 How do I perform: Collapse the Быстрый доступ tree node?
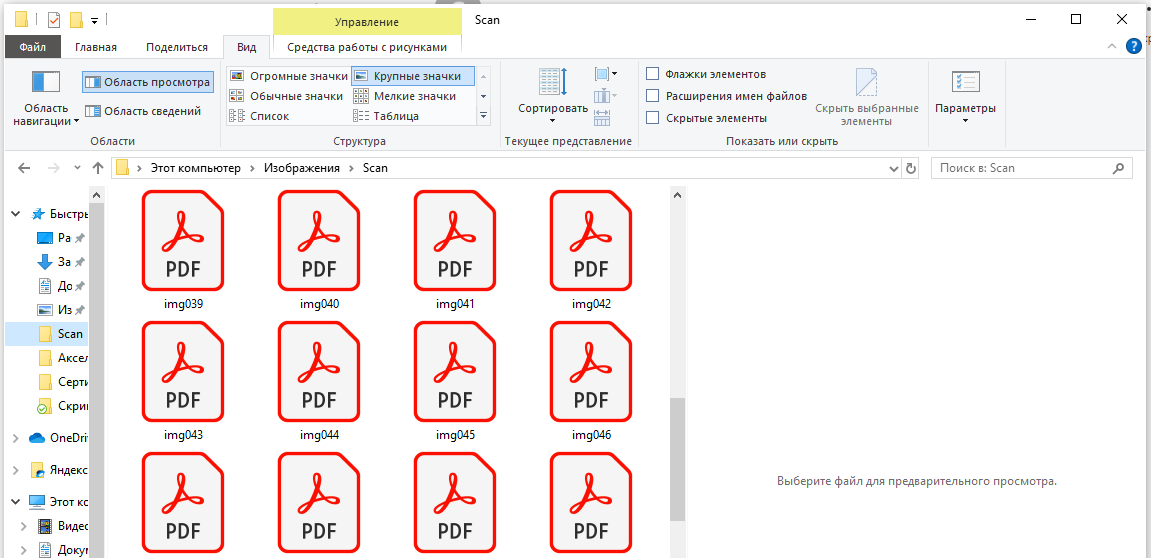16,214
